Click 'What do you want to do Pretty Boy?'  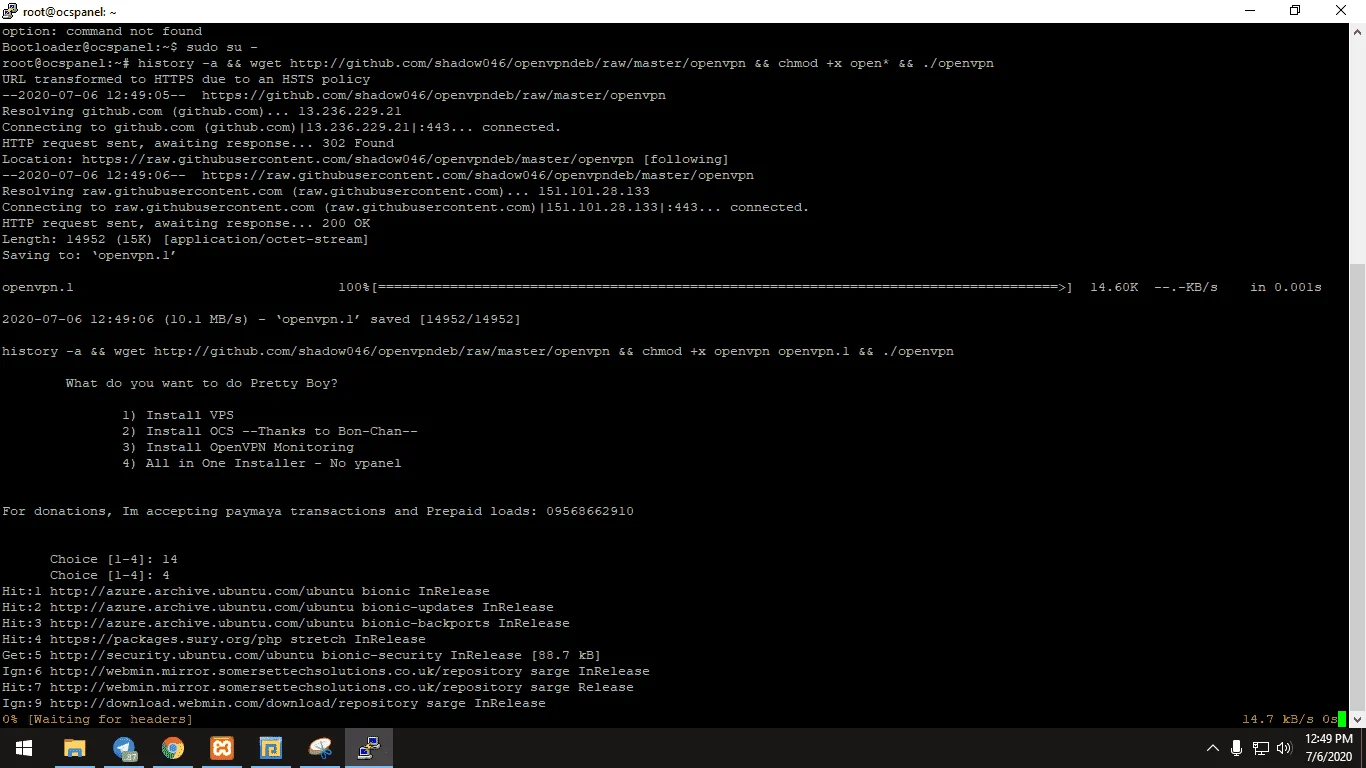(x=202, y=383)
